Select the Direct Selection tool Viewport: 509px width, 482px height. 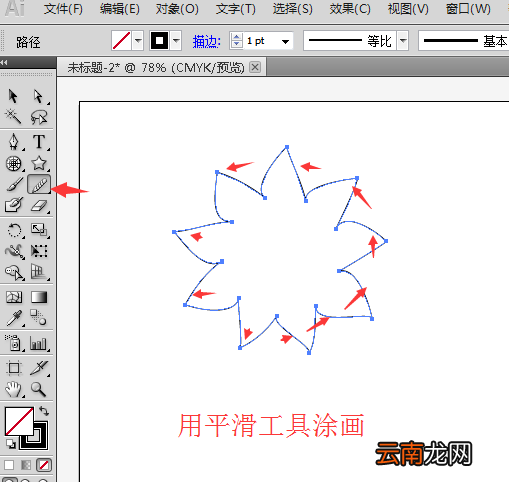tap(39, 96)
